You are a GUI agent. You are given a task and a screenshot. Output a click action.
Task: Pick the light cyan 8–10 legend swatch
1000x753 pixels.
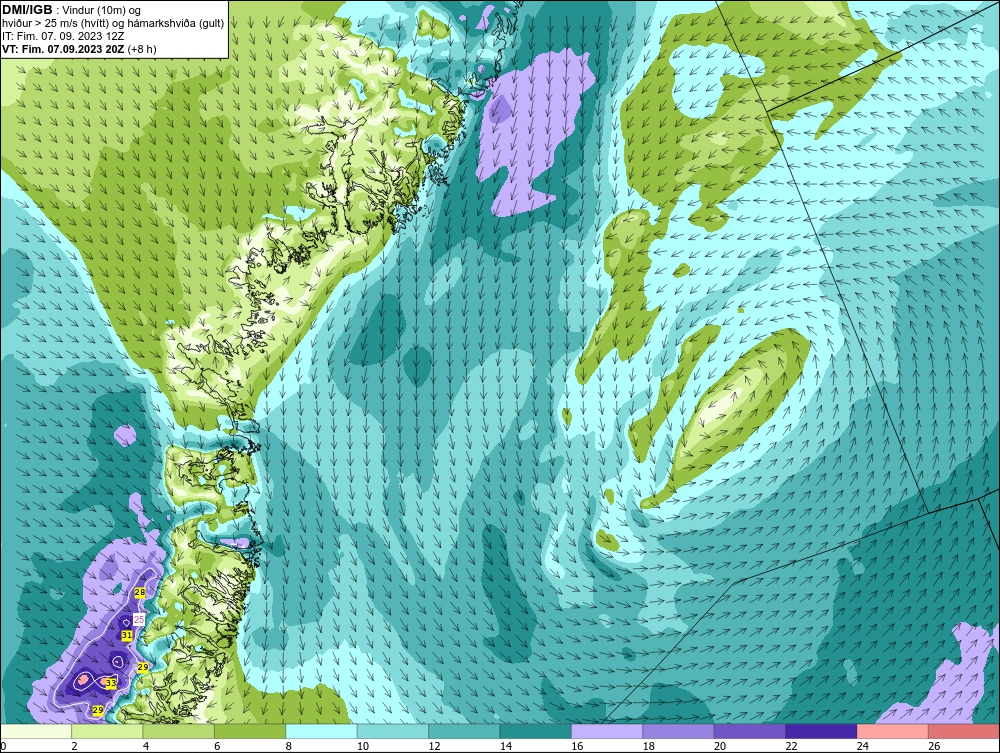pos(321,731)
